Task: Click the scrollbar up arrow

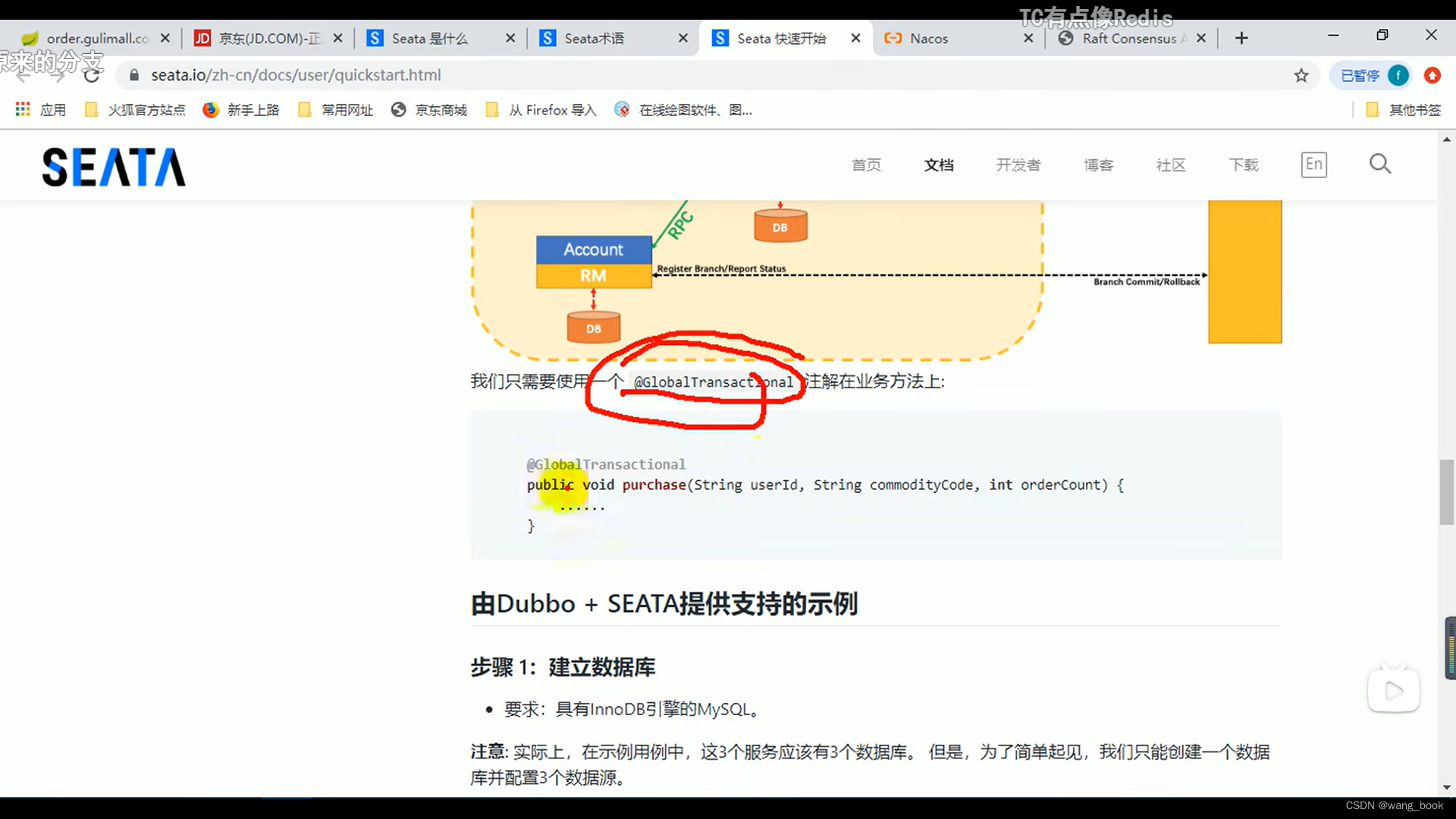Action: 1447,140
